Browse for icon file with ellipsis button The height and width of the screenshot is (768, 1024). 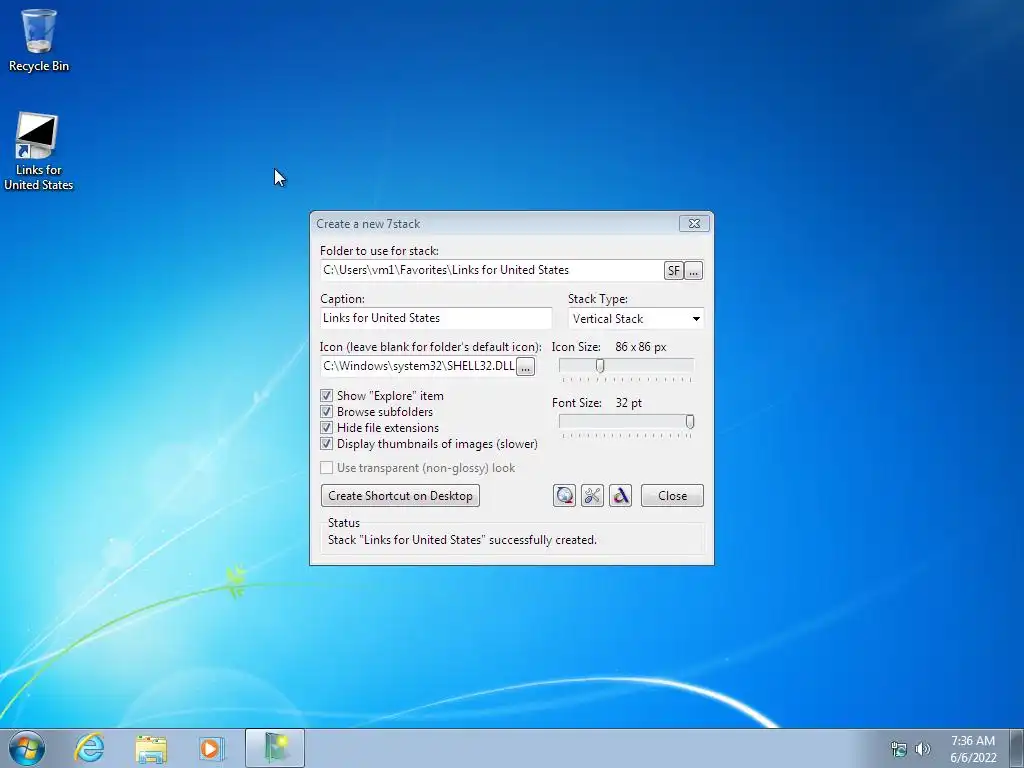(525, 366)
